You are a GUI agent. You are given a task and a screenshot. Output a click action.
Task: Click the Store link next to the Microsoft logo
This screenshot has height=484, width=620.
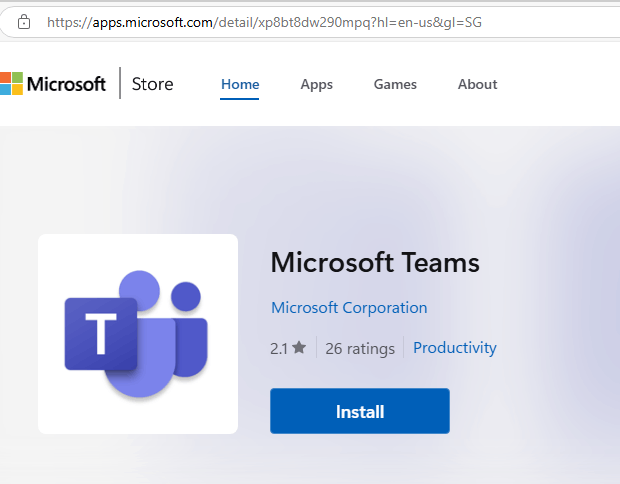tap(152, 84)
